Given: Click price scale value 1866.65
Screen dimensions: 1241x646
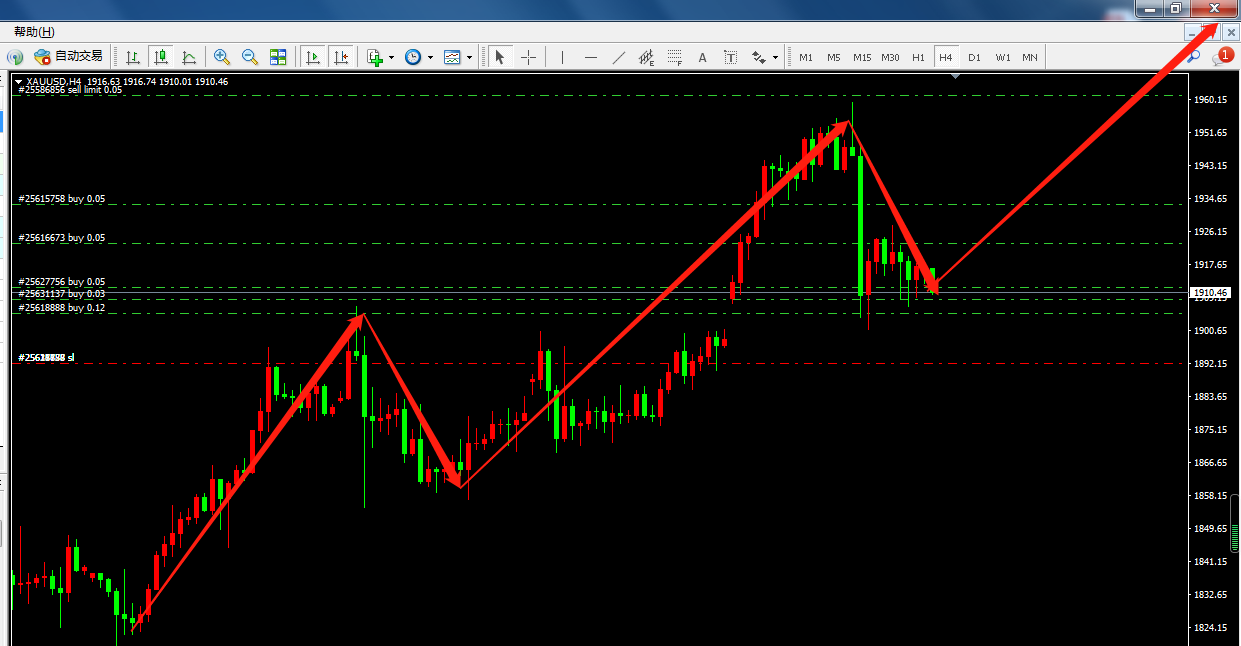Looking at the screenshot, I should [x=1211, y=463].
